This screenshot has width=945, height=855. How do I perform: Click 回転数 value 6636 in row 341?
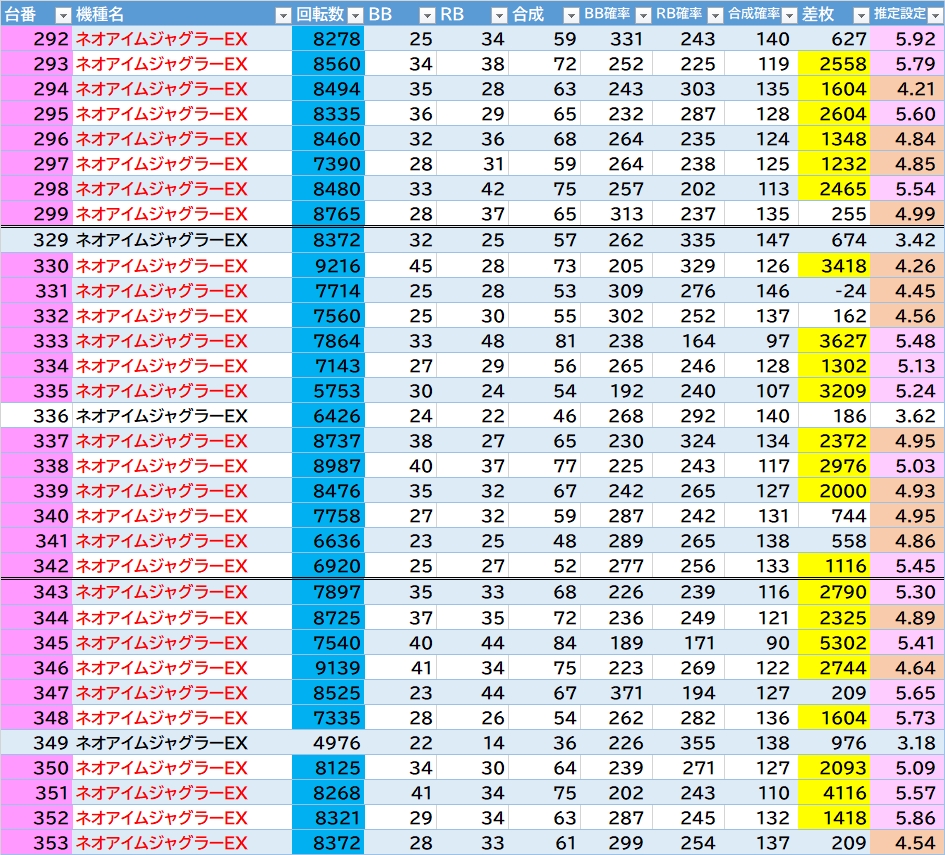pos(328,541)
